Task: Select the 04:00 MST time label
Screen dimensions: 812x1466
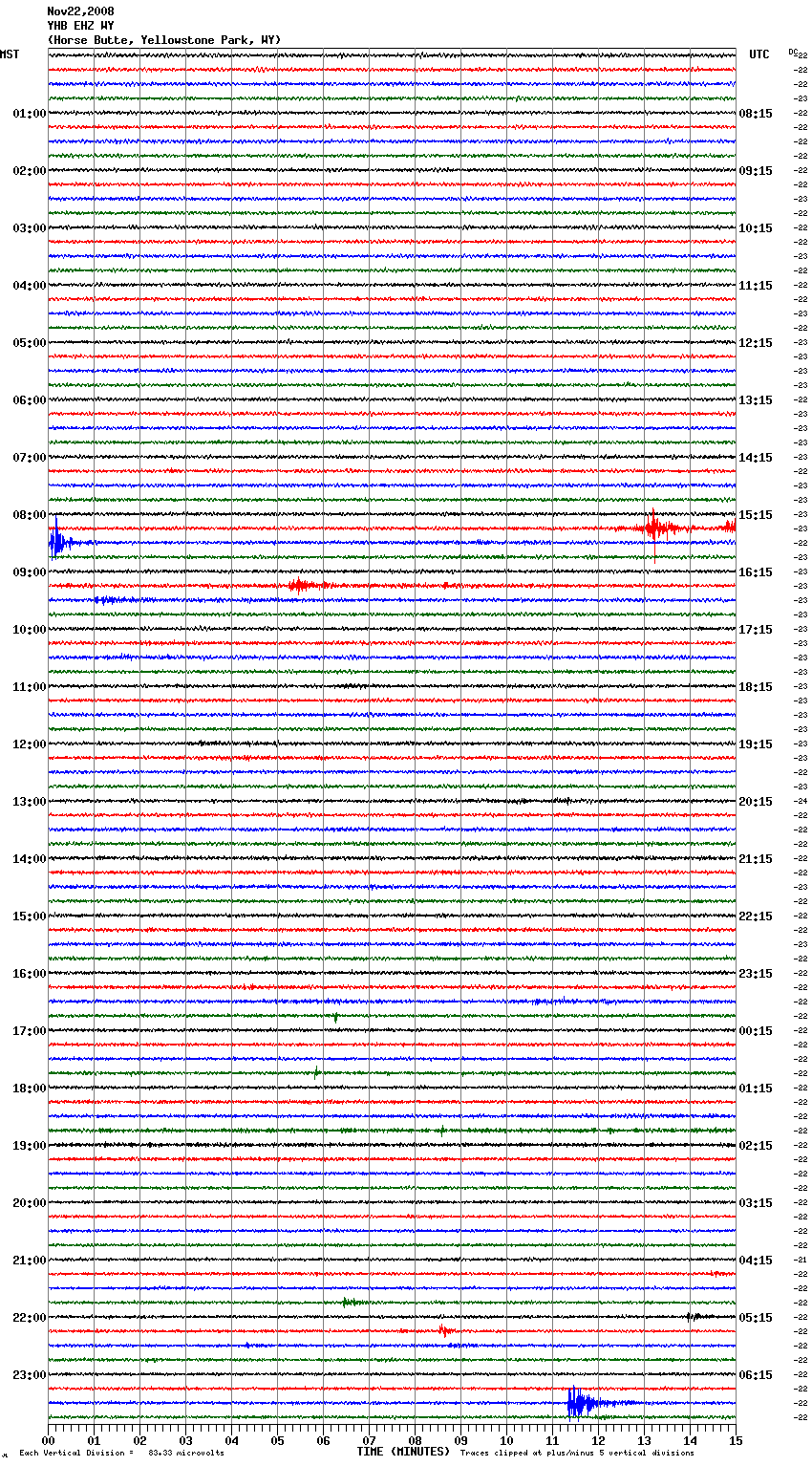Action: pyautogui.click(x=30, y=286)
